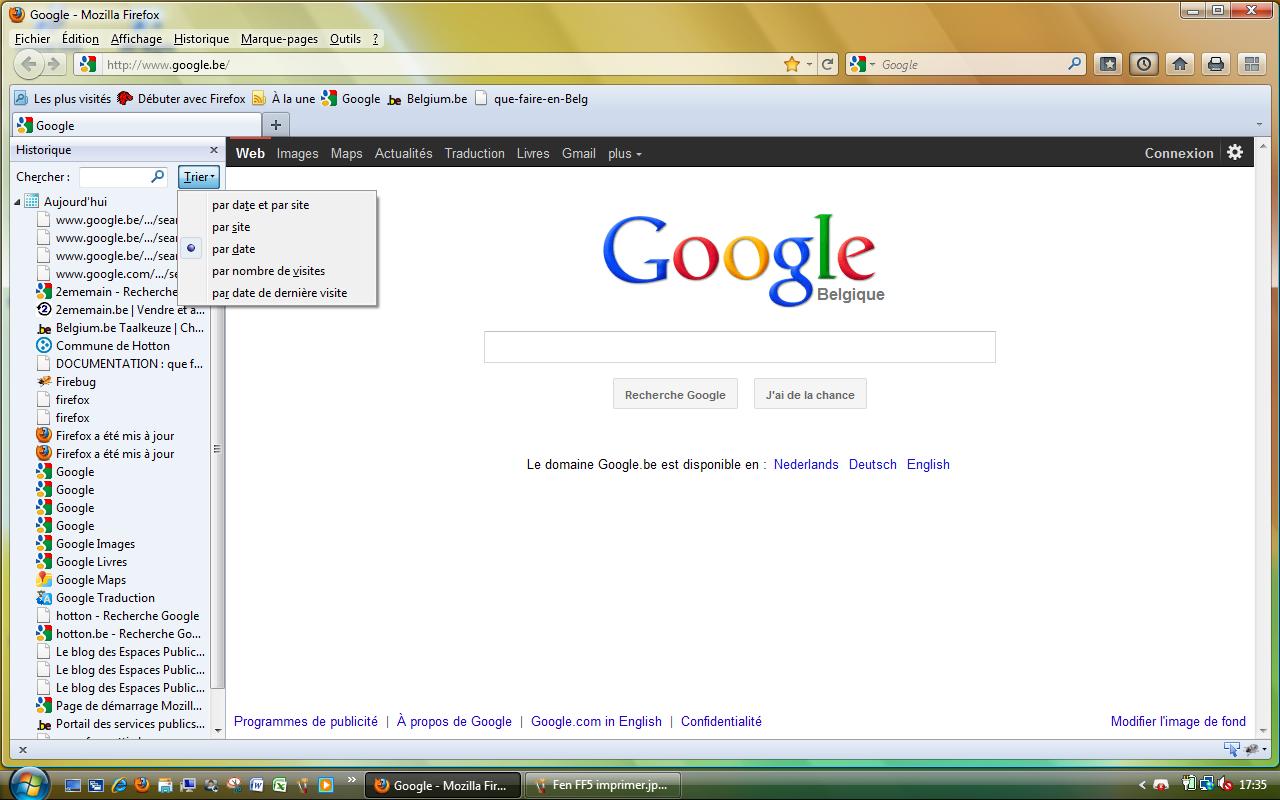Viewport: 1280px width, 800px height.
Task: Click the history sidebar vertical scrollbar
Action: (218, 450)
